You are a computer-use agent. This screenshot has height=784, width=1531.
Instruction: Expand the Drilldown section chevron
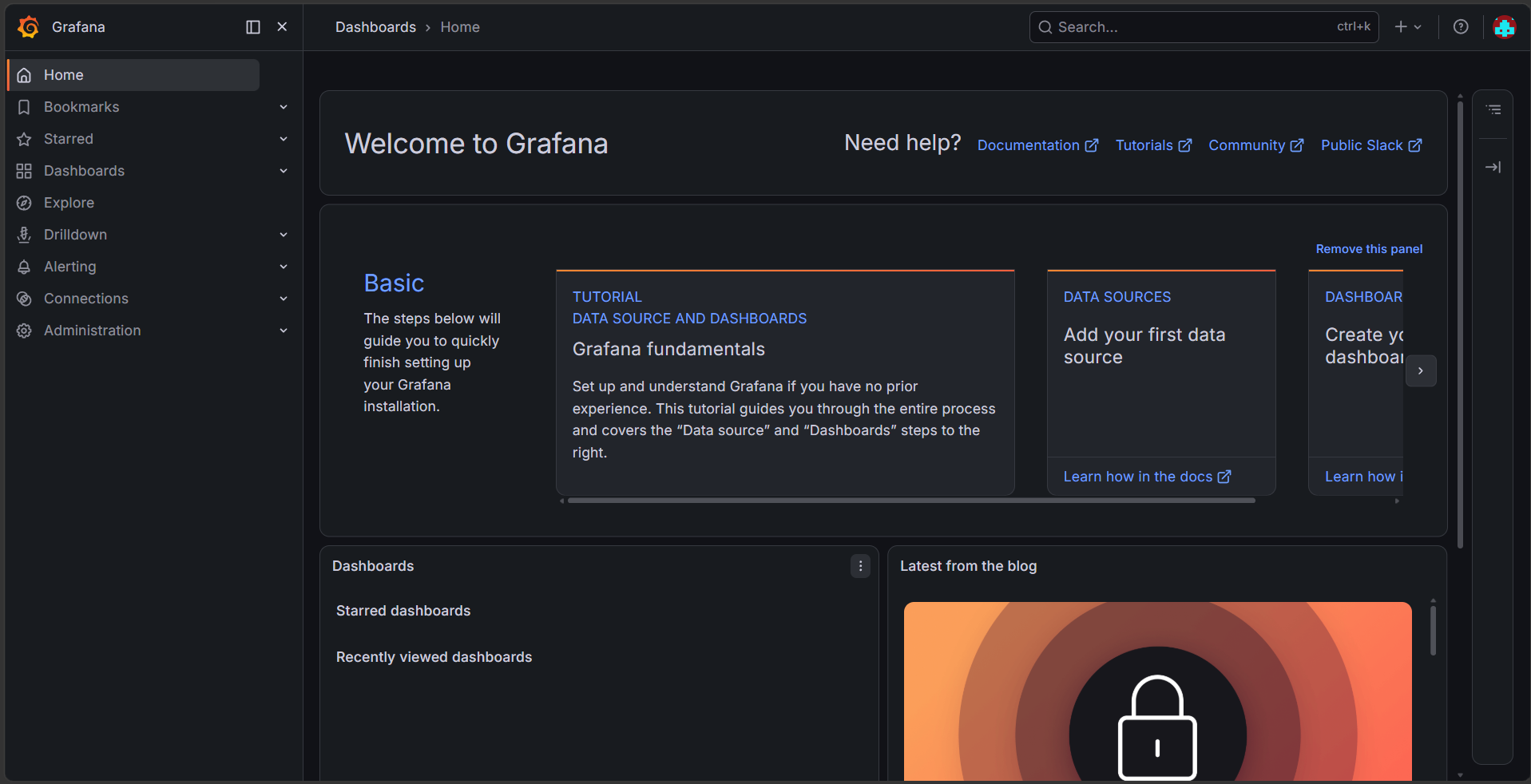[x=284, y=235]
